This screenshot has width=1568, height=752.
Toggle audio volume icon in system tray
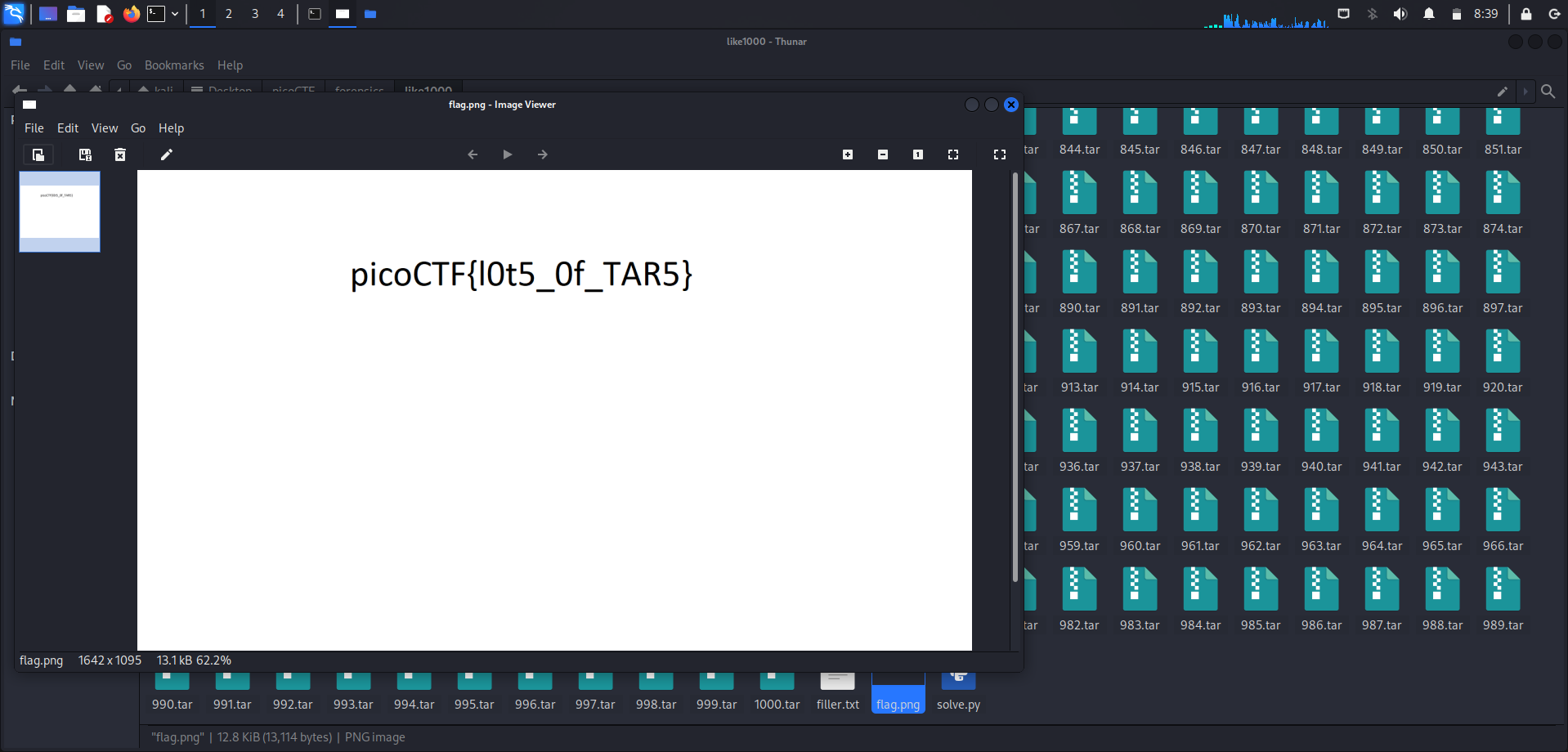[x=1400, y=14]
